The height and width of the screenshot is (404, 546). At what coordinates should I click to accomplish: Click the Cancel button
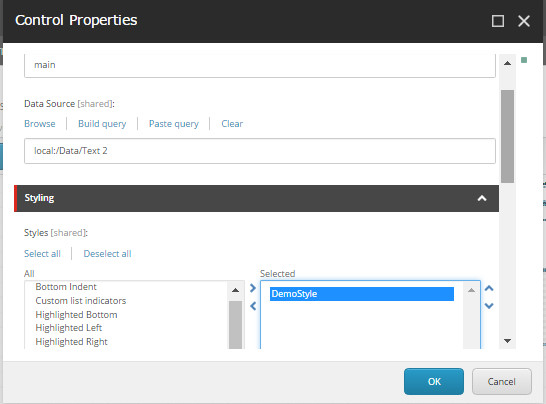tap(501, 382)
